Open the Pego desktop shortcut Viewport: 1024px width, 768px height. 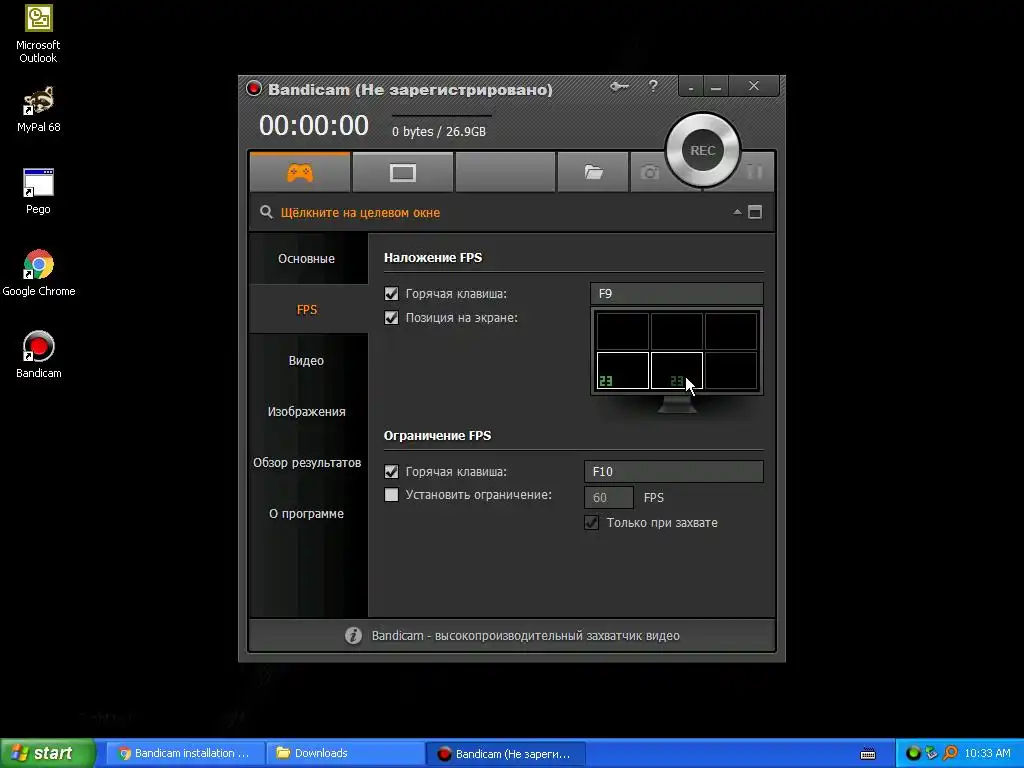tap(38, 191)
